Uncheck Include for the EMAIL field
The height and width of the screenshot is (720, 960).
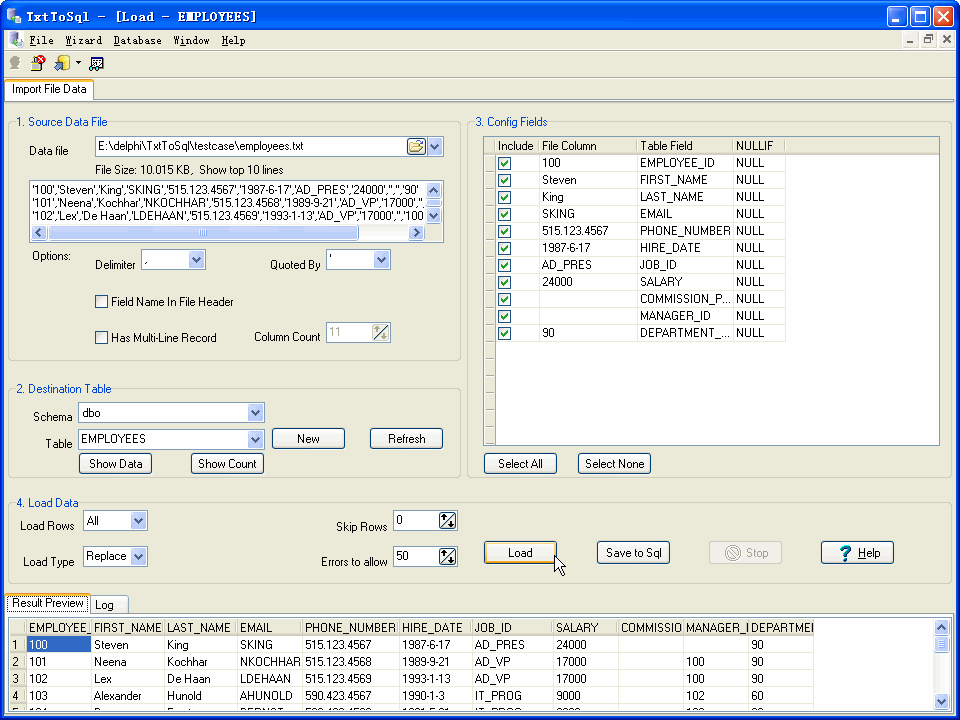pos(504,214)
